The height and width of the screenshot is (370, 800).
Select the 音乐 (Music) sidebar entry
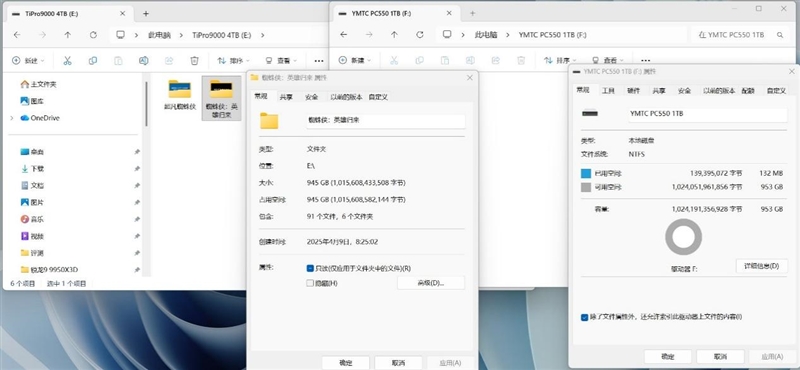pyautogui.click(x=32, y=219)
